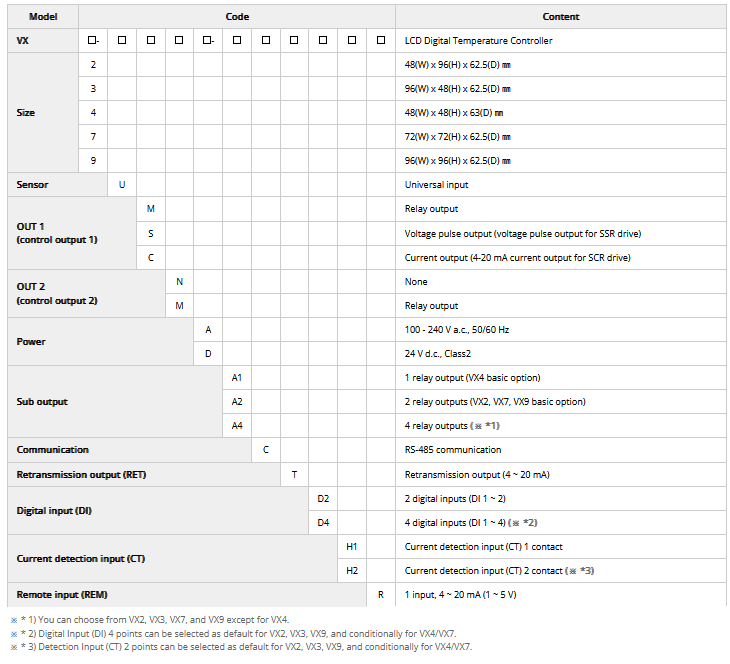The image size is (730, 664).
Task: Select the sensor code U cell
Action: [122, 185]
